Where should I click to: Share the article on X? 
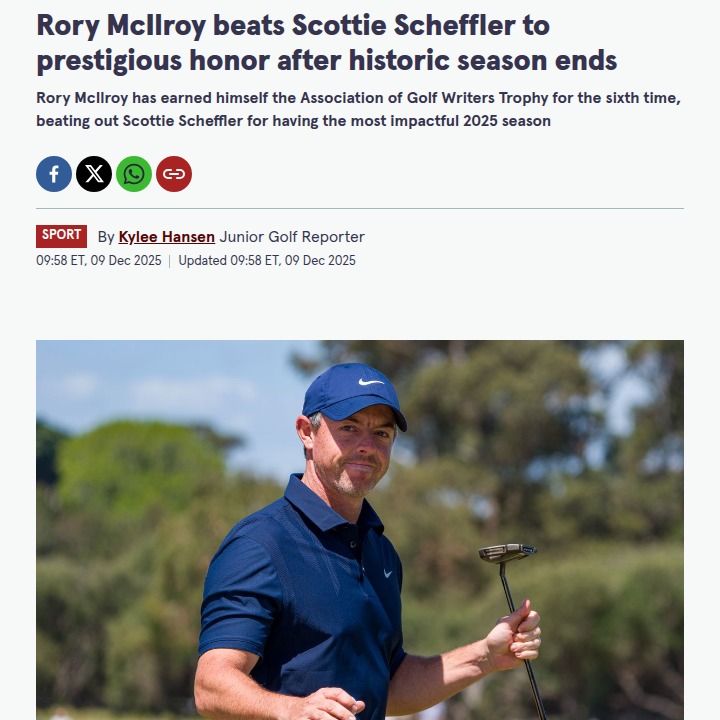94,174
